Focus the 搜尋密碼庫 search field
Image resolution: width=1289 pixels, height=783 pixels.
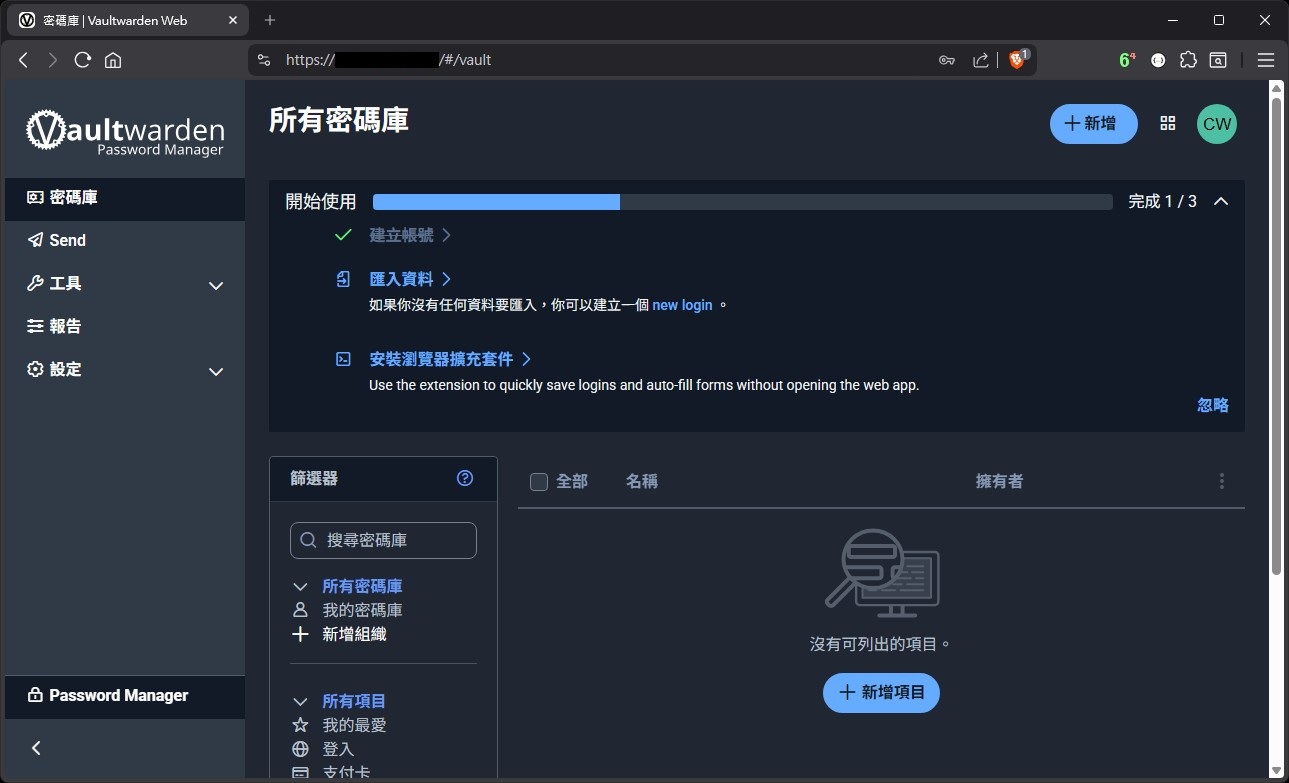coord(383,540)
